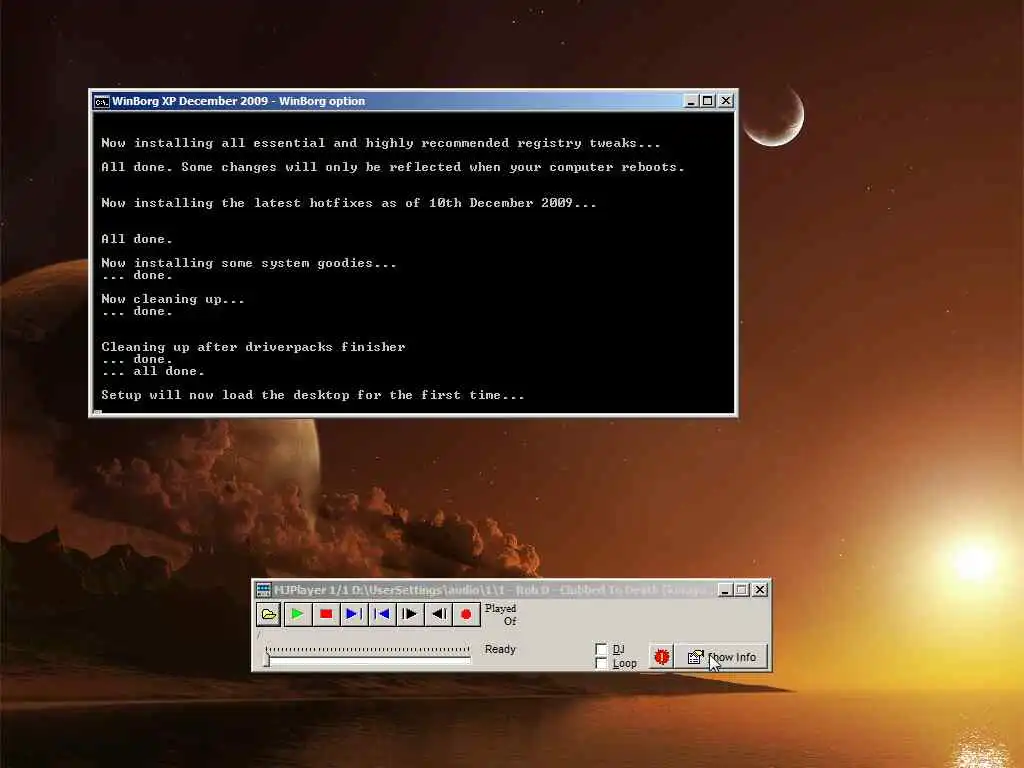
Task: Click the line 'Setup will now load the desktop'
Action: coord(313,395)
